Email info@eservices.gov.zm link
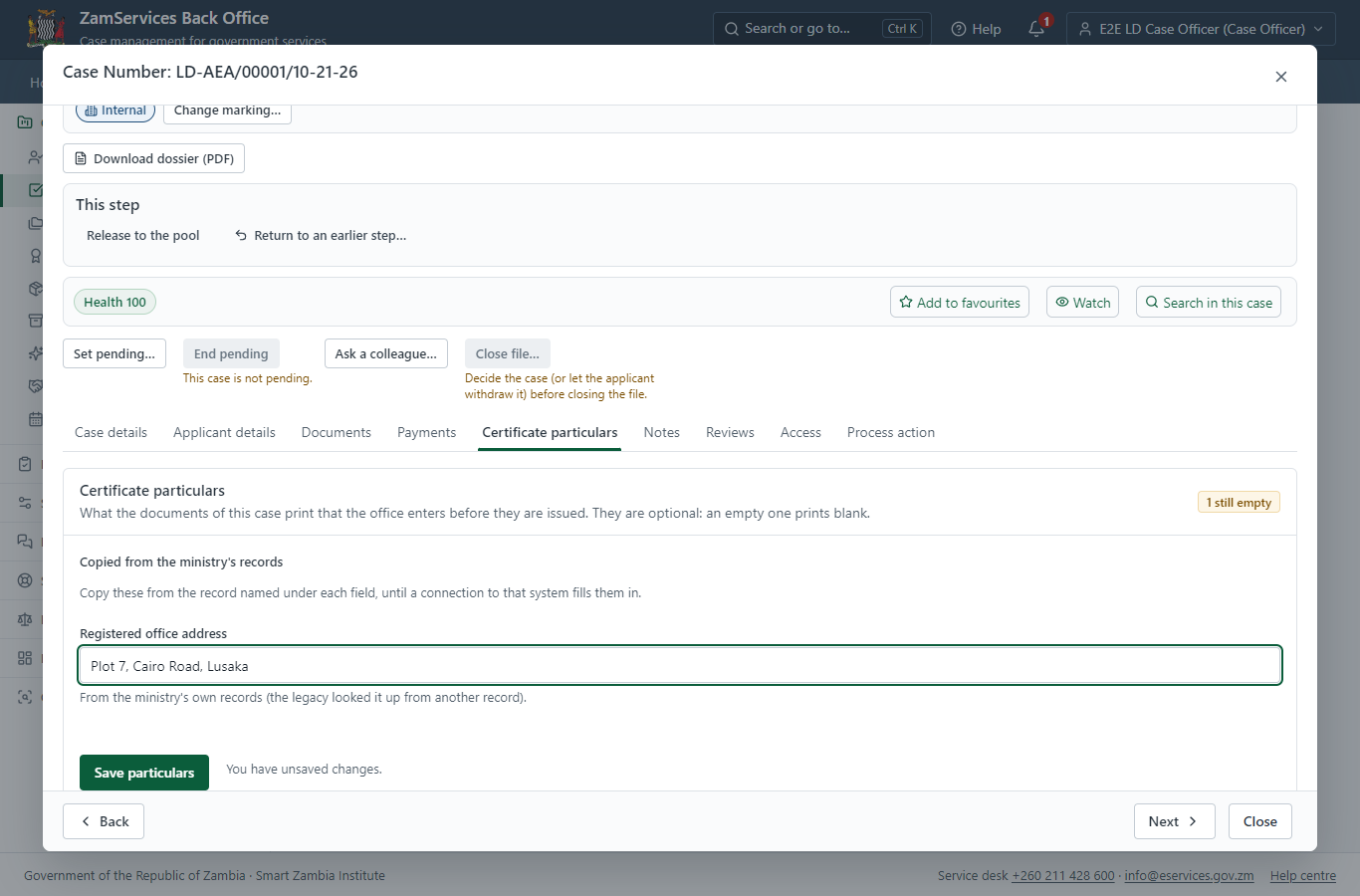 pos(1189,876)
